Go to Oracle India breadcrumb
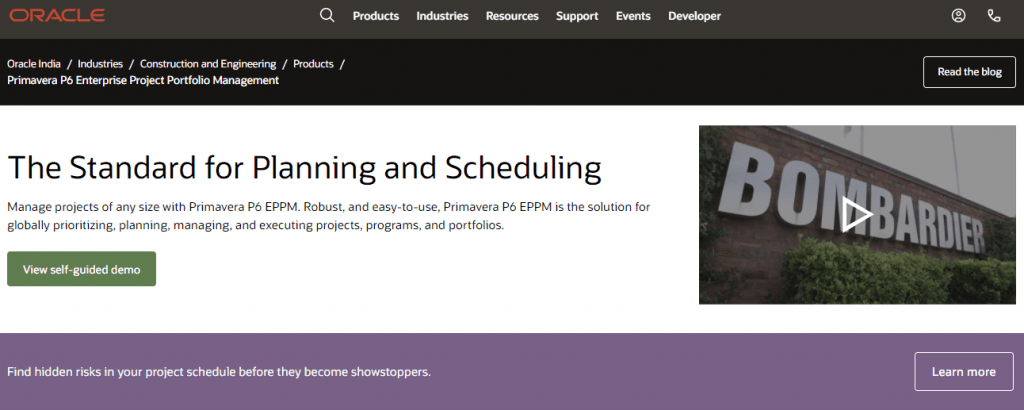 click(34, 64)
